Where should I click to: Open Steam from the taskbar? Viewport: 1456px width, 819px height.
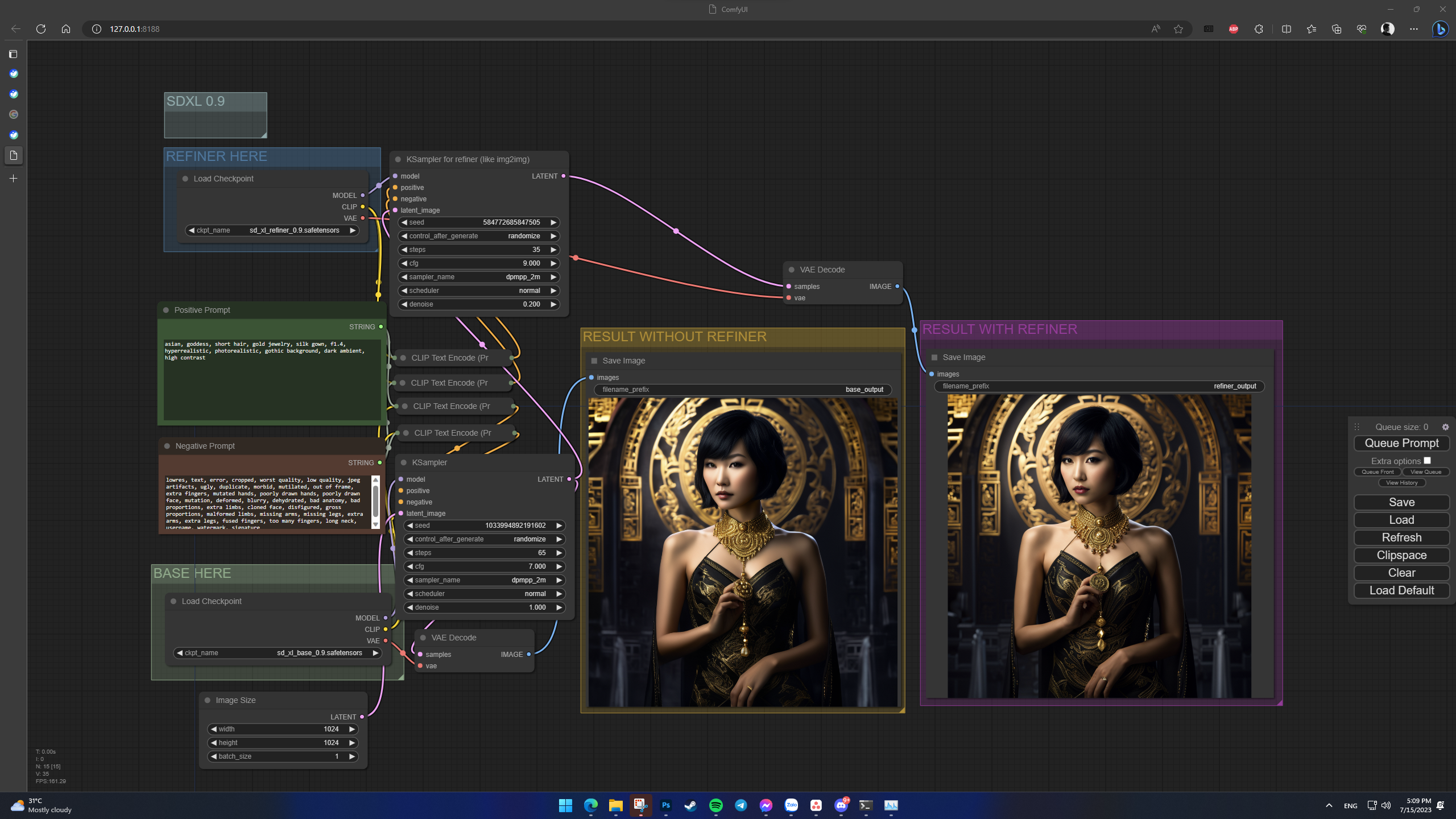point(690,805)
